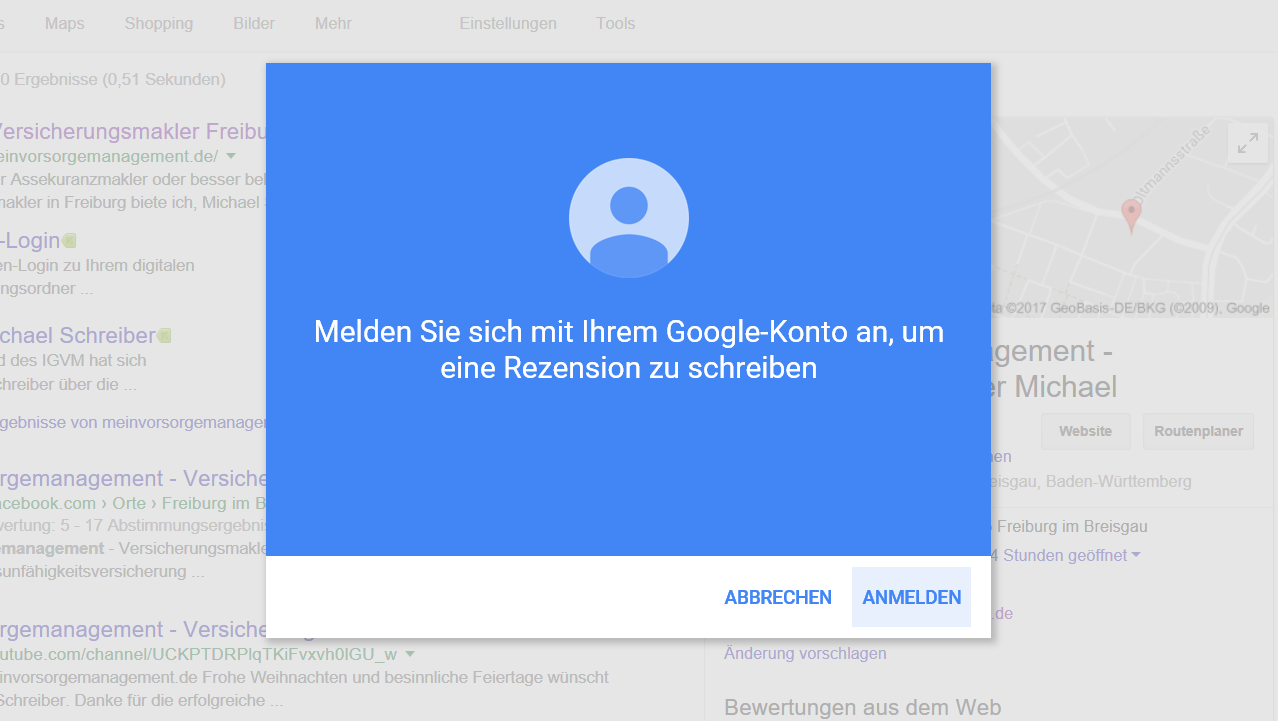Viewport: 1278px width, 721px height.
Task: Open the facebook.com result title link
Action: pyautogui.click(x=131, y=478)
